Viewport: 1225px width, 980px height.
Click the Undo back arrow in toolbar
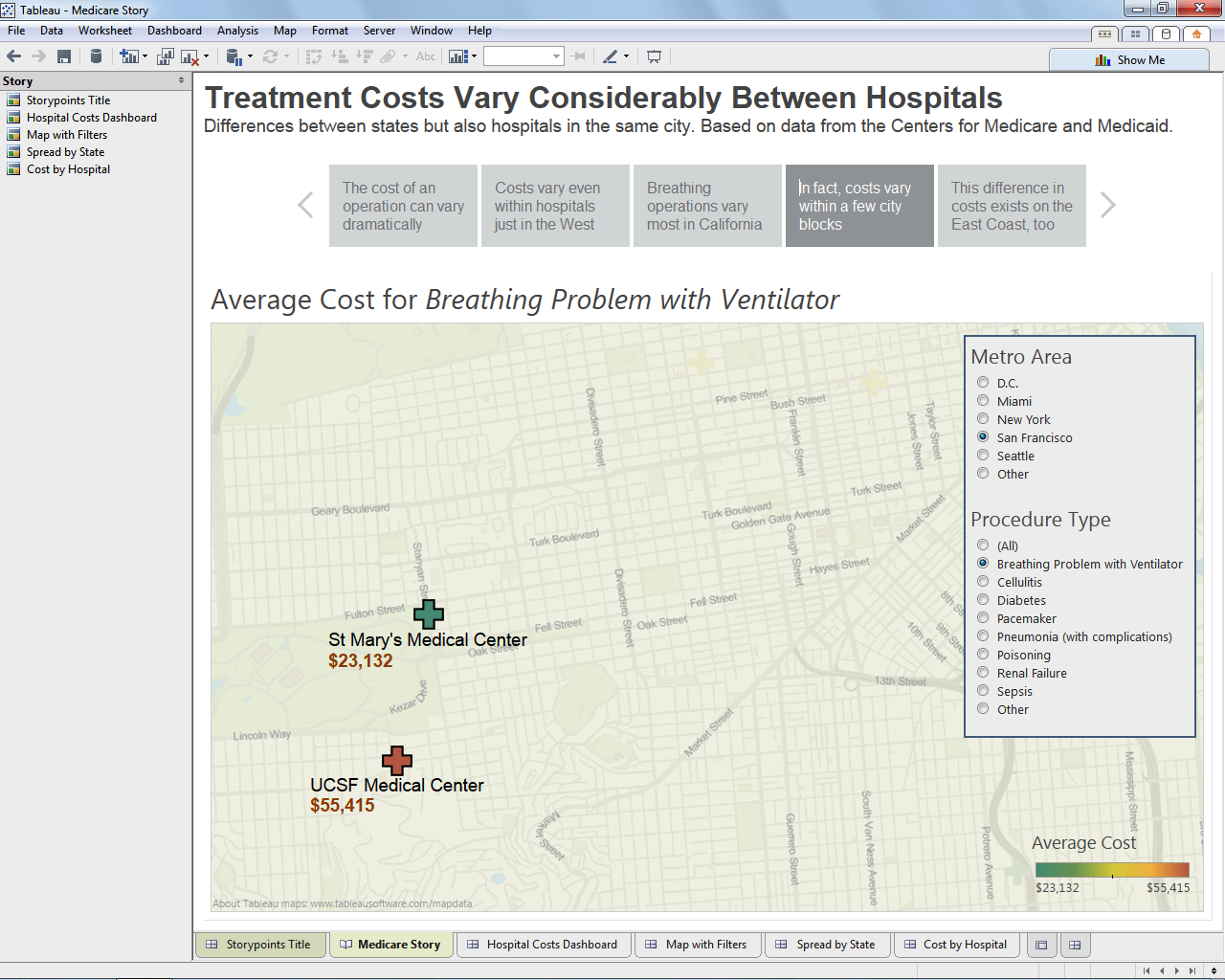pyautogui.click(x=14, y=56)
